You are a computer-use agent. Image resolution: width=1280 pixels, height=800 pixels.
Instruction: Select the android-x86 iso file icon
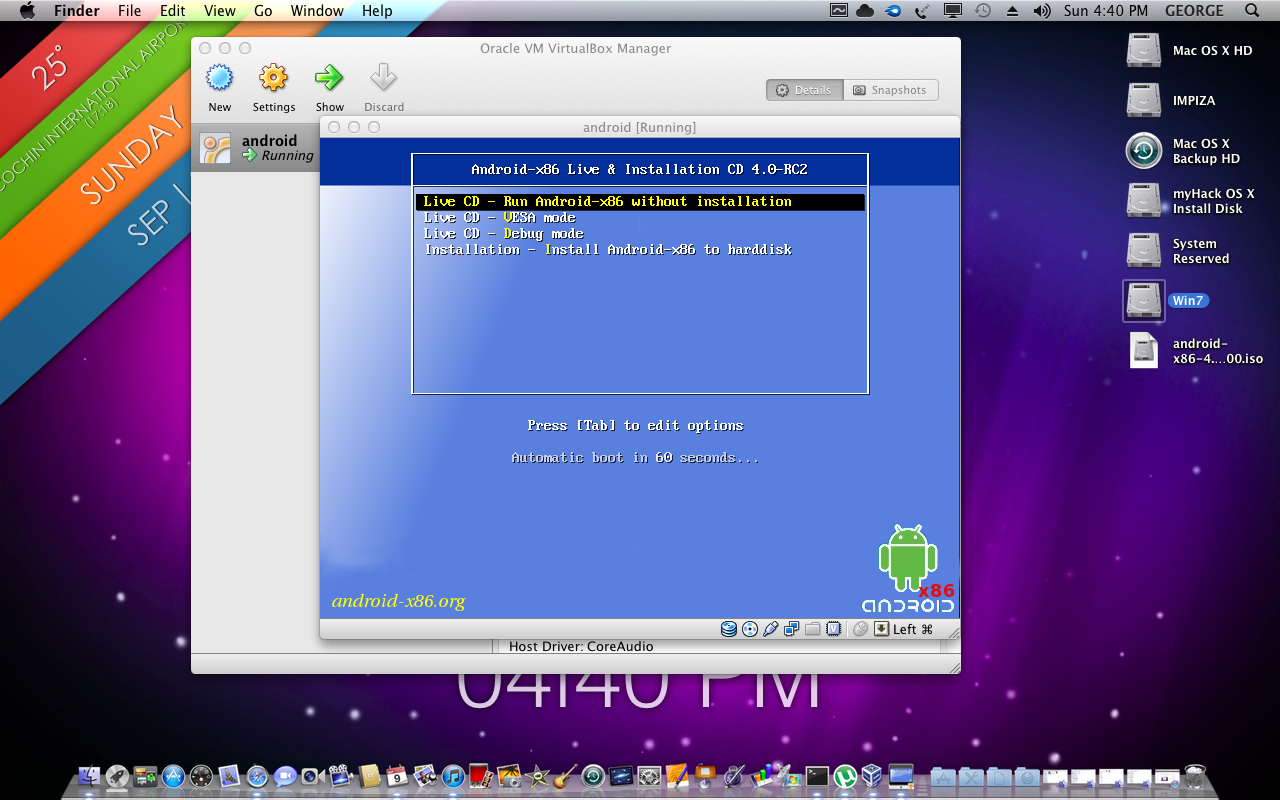point(1143,350)
